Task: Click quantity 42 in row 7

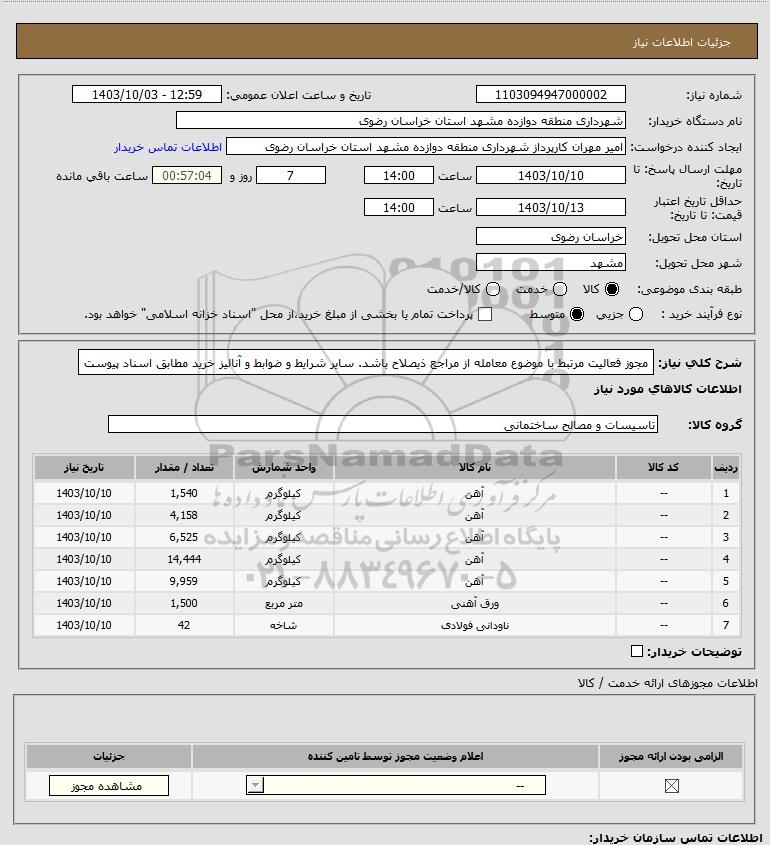Action: pyautogui.click(x=184, y=625)
